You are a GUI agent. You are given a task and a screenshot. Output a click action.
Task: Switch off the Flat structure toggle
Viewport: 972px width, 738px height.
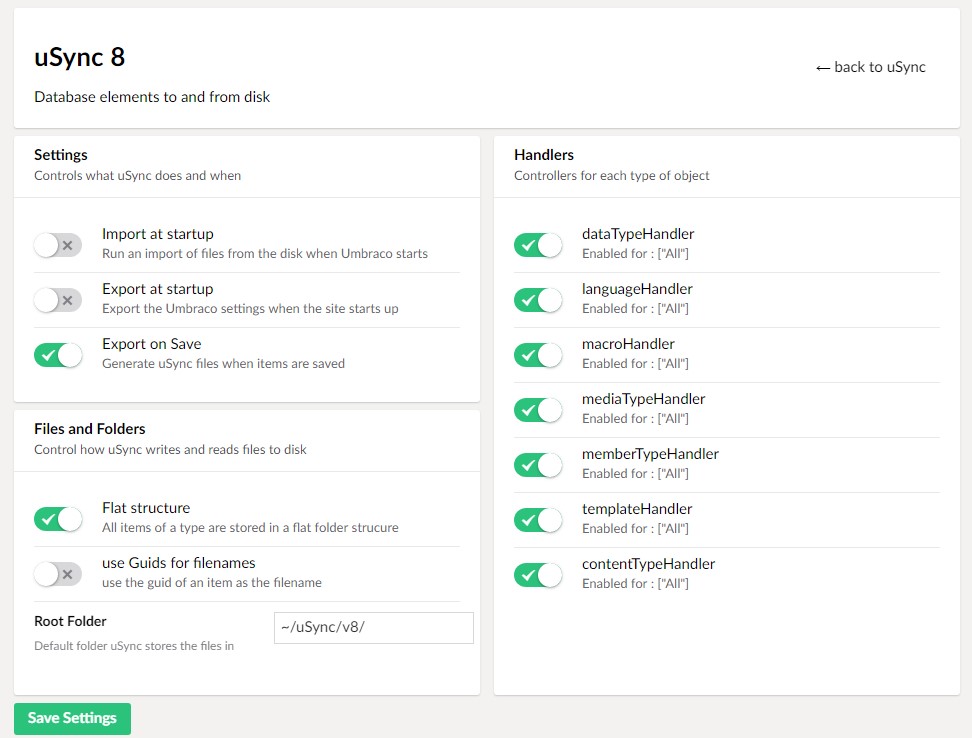coord(58,519)
